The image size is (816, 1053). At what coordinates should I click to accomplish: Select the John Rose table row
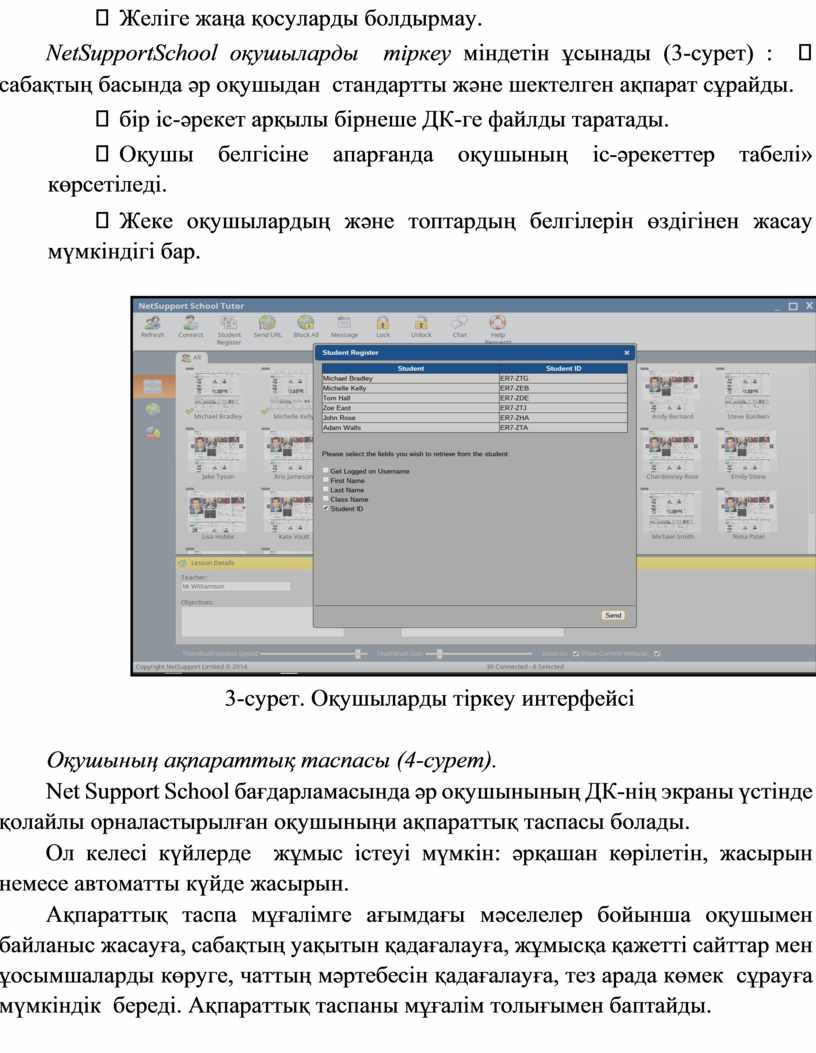(x=475, y=418)
